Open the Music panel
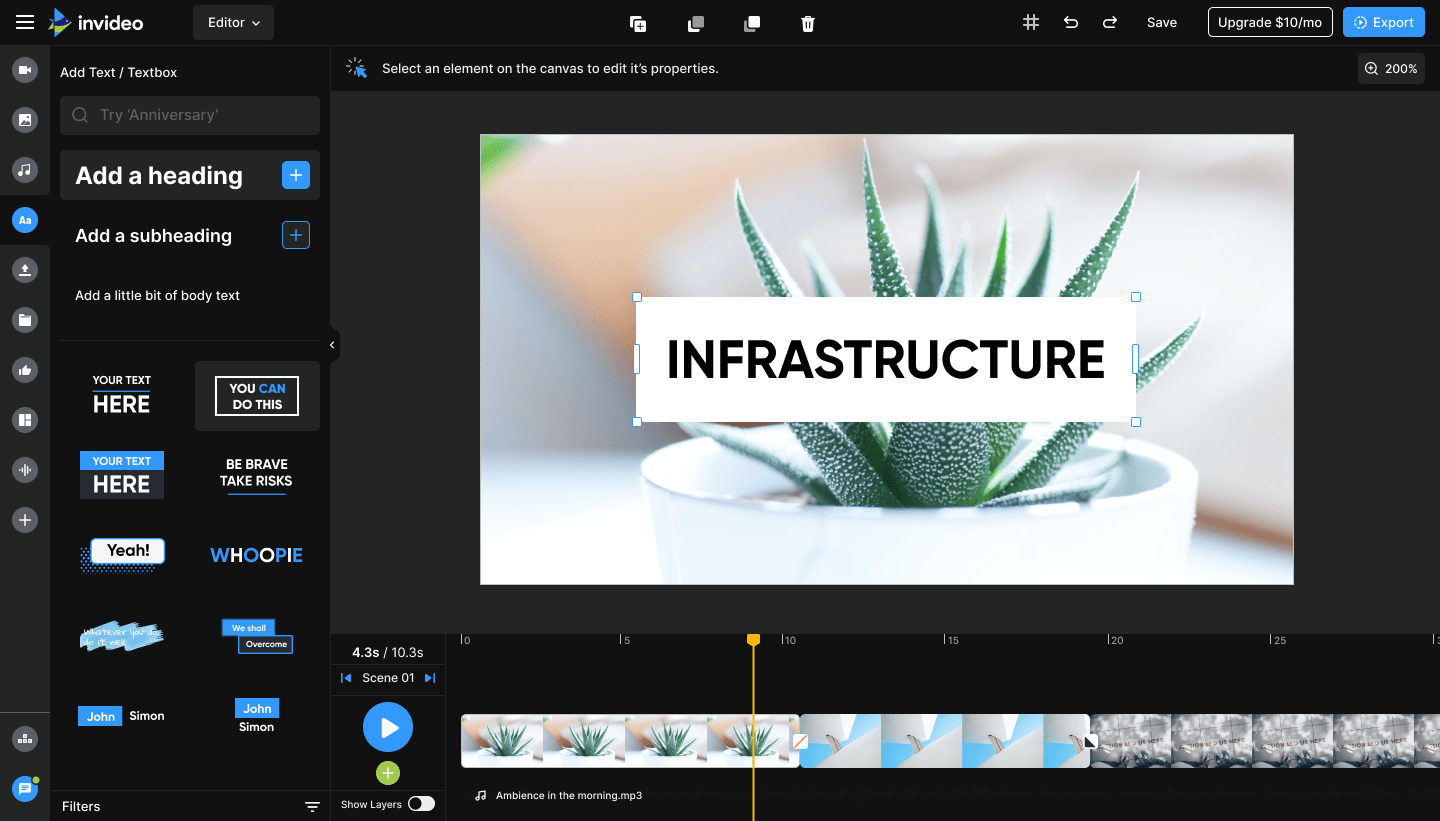 pyautogui.click(x=25, y=170)
